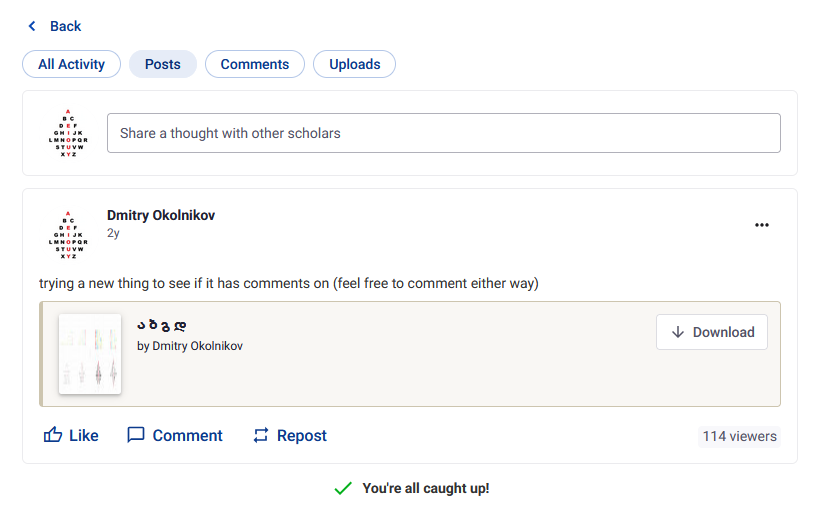The width and height of the screenshot is (817, 514).
Task: Click the Comment speech bubble icon
Action: point(136,435)
